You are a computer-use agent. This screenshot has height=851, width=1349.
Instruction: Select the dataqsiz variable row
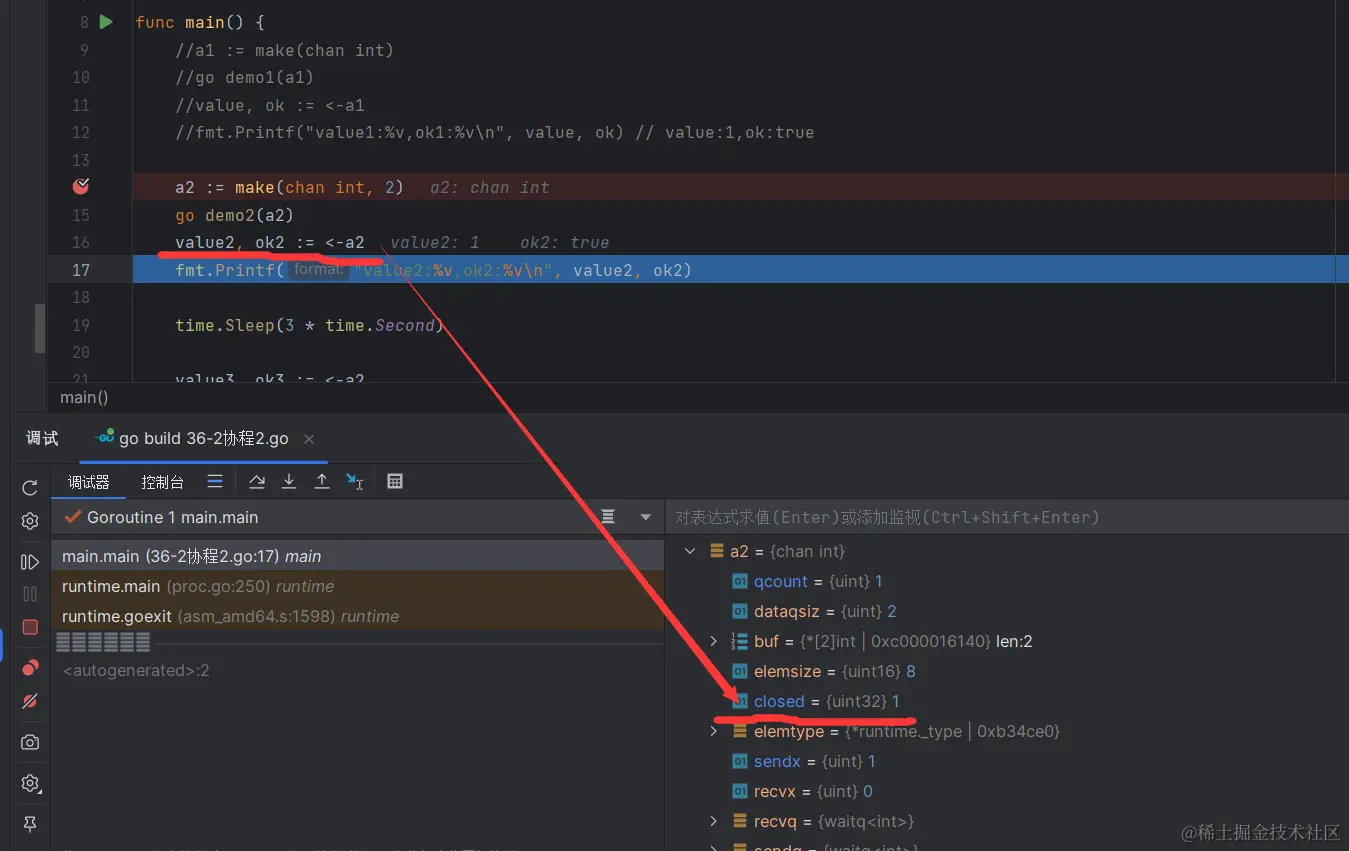1007,611
